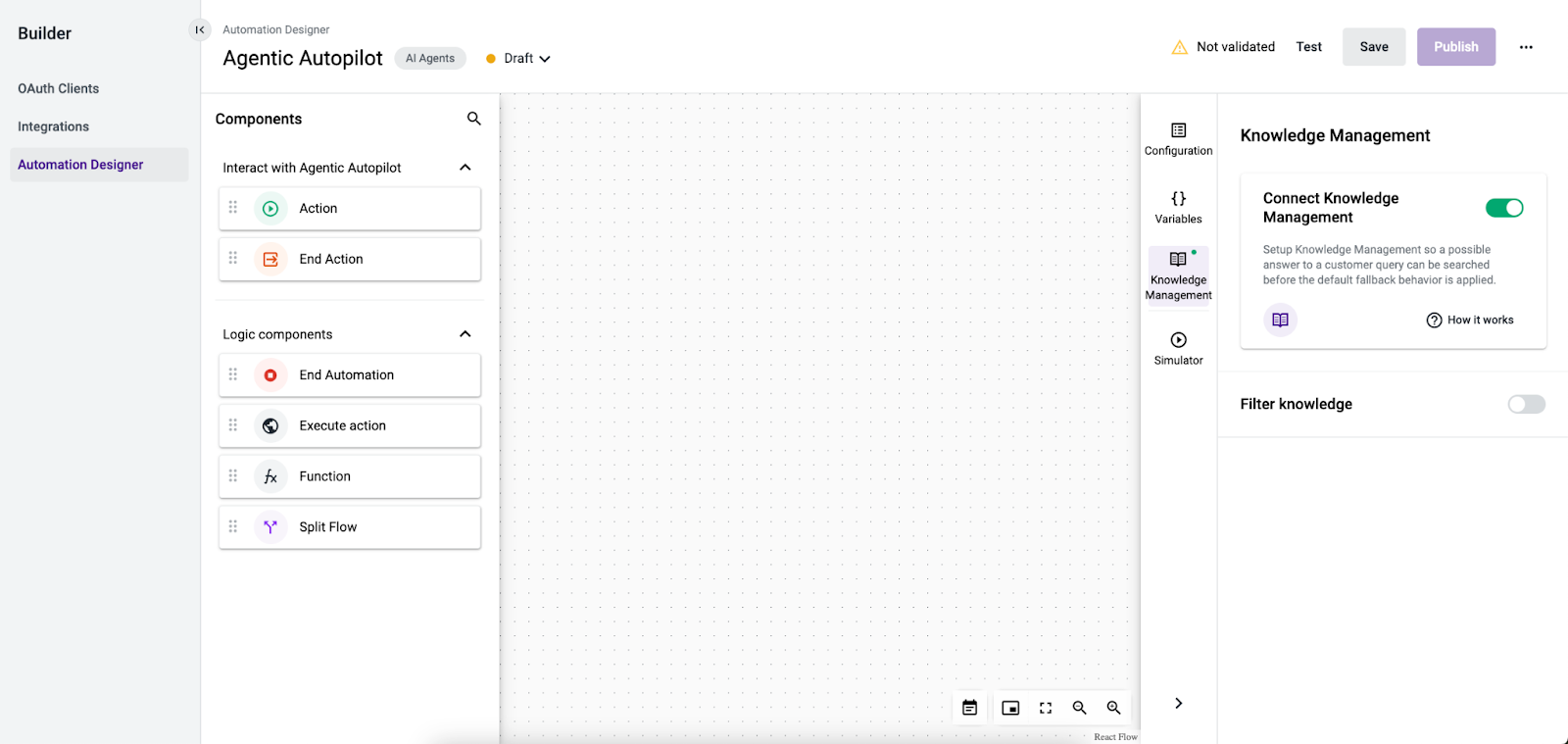Select the End Action component icon
This screenshot has width=1568, height=744.
pos(270,260)
